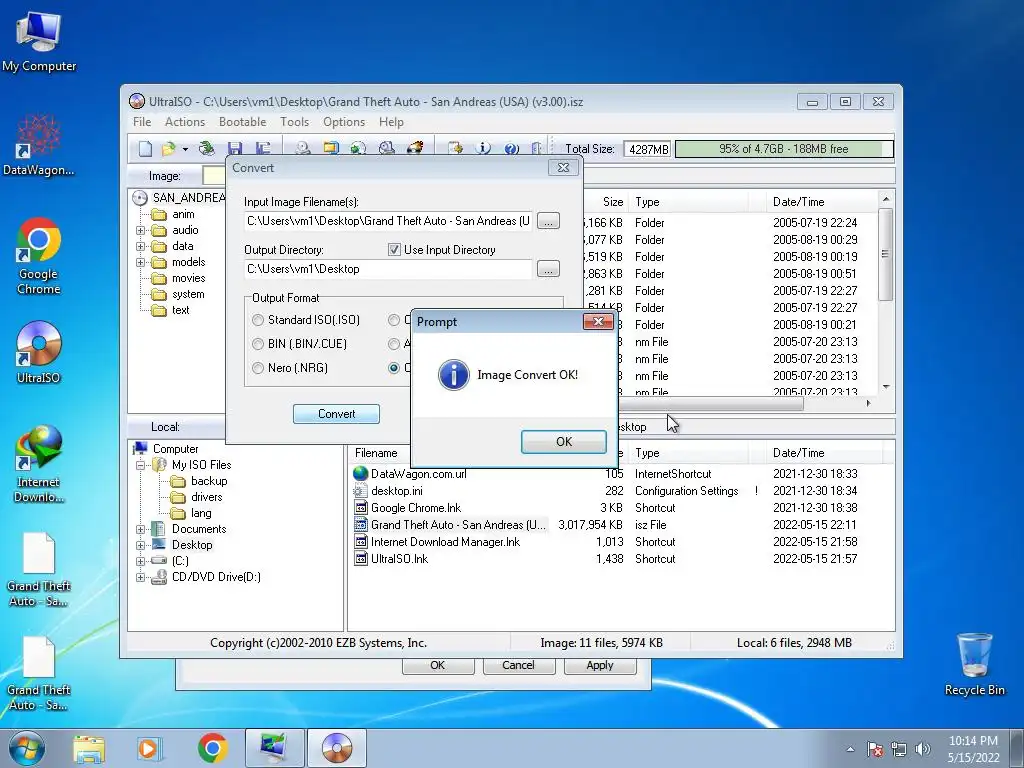
Task: Click the Save floppy-disk toolbar icon
Action: point(235,149)
